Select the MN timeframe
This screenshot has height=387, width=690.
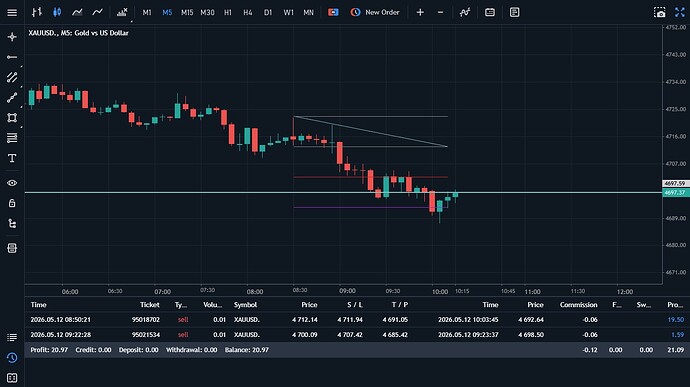308,12
